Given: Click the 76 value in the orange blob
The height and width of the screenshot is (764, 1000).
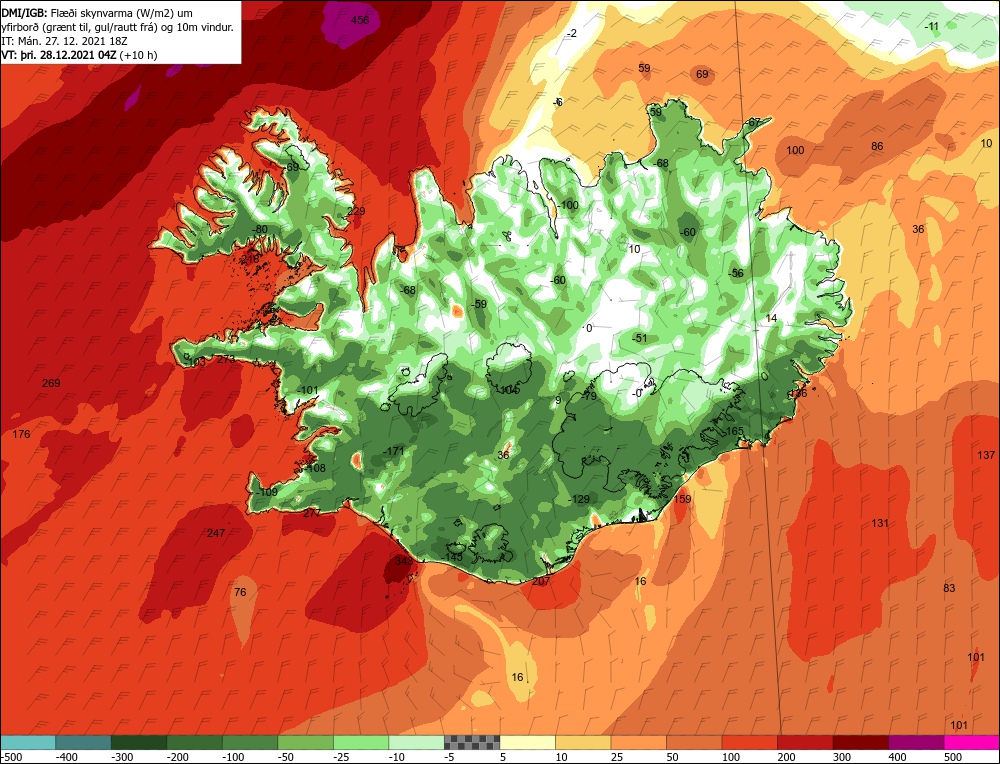Looking at the screenshot, I should (x=240, y=592).
